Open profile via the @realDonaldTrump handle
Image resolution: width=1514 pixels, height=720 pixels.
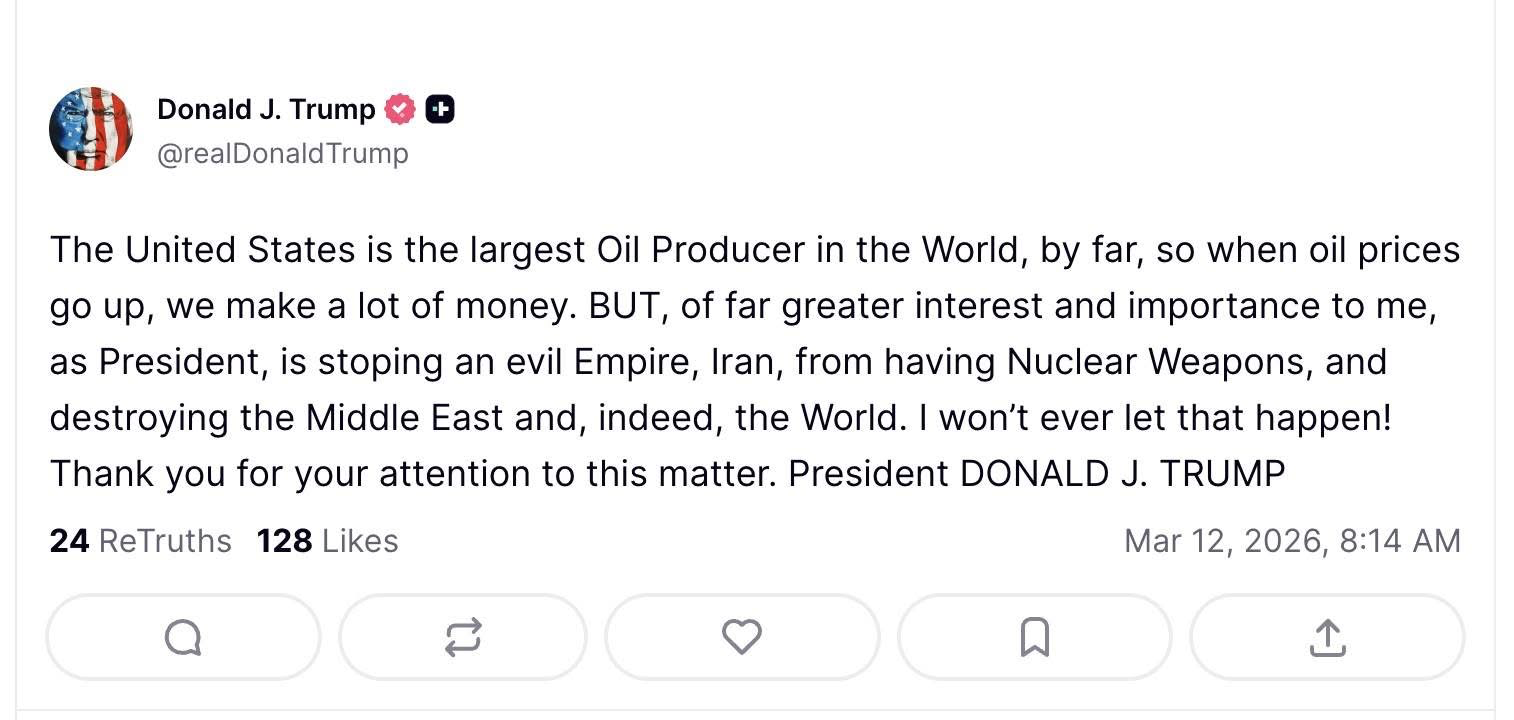[283, 153]
